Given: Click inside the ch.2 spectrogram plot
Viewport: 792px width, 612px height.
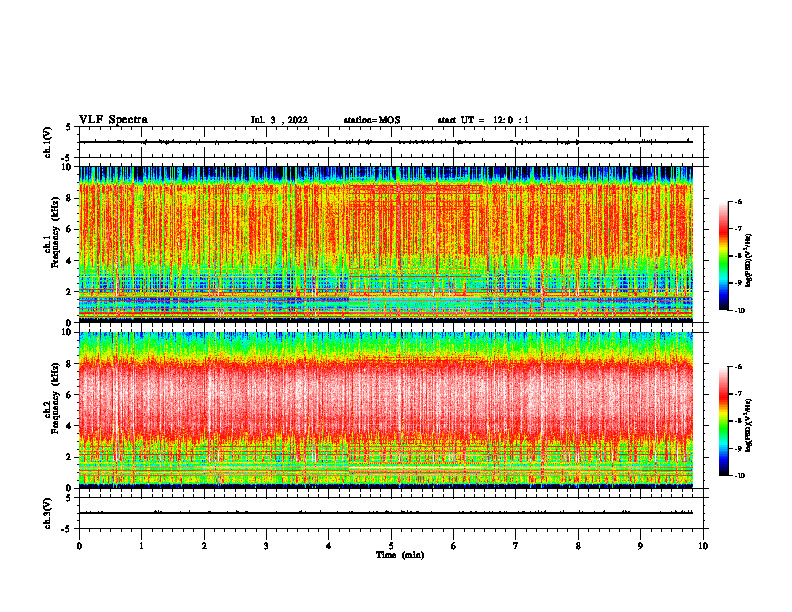Looking at the screenshot, I should pyautogui.click(x=386, y=410).
